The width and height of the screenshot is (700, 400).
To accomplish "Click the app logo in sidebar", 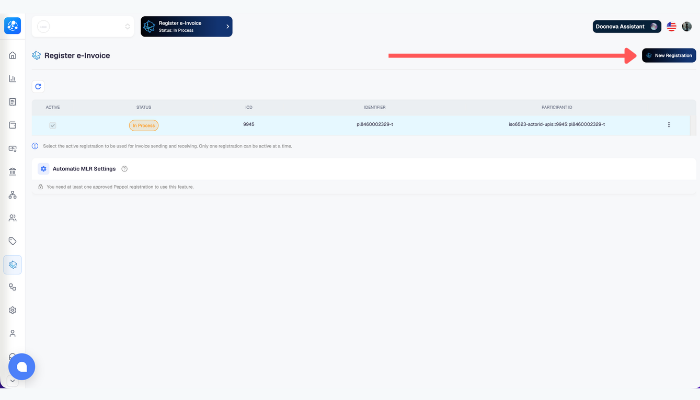I will point(12,25).
